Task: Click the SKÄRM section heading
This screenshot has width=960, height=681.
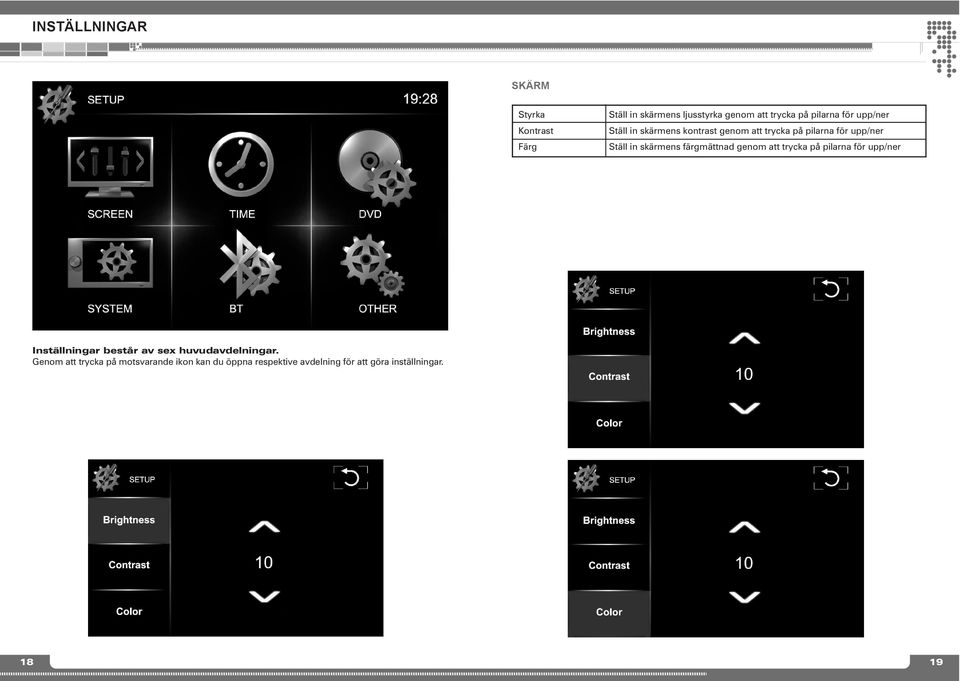Action: (530, 86)
